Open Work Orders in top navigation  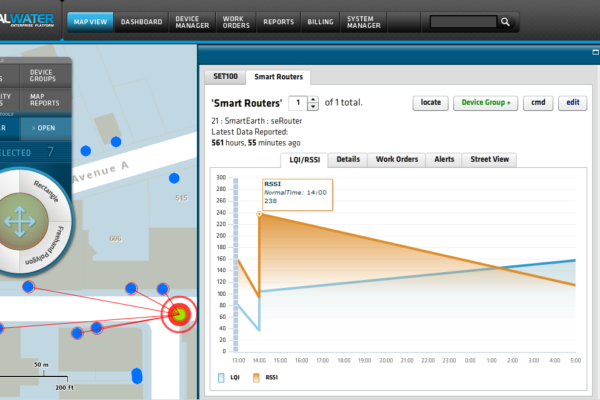[x=236, y=22]
